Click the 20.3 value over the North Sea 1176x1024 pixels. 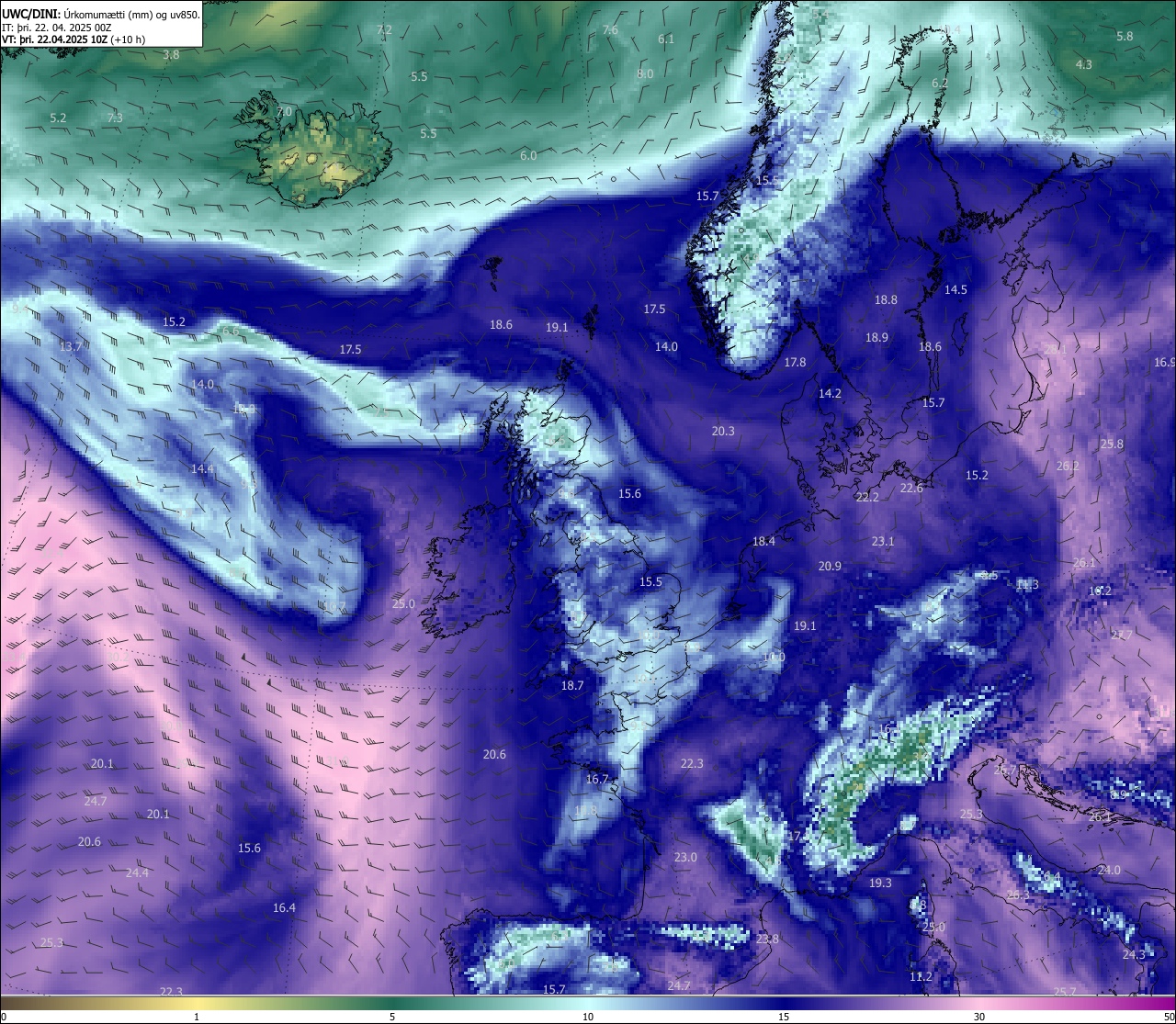coord(723,431)
